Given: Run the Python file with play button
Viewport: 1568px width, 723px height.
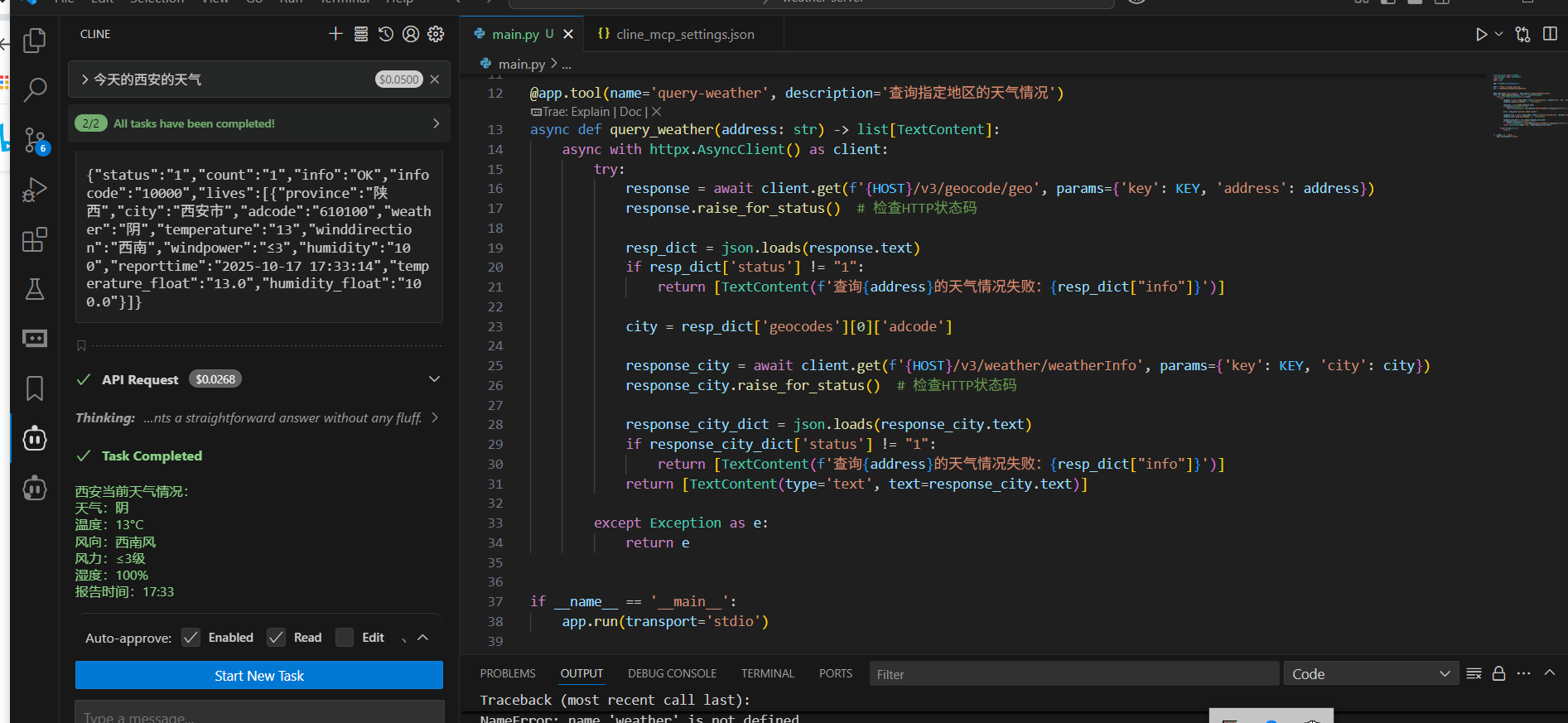Looking at the screenshot, I should click(x=1481, y=34).
